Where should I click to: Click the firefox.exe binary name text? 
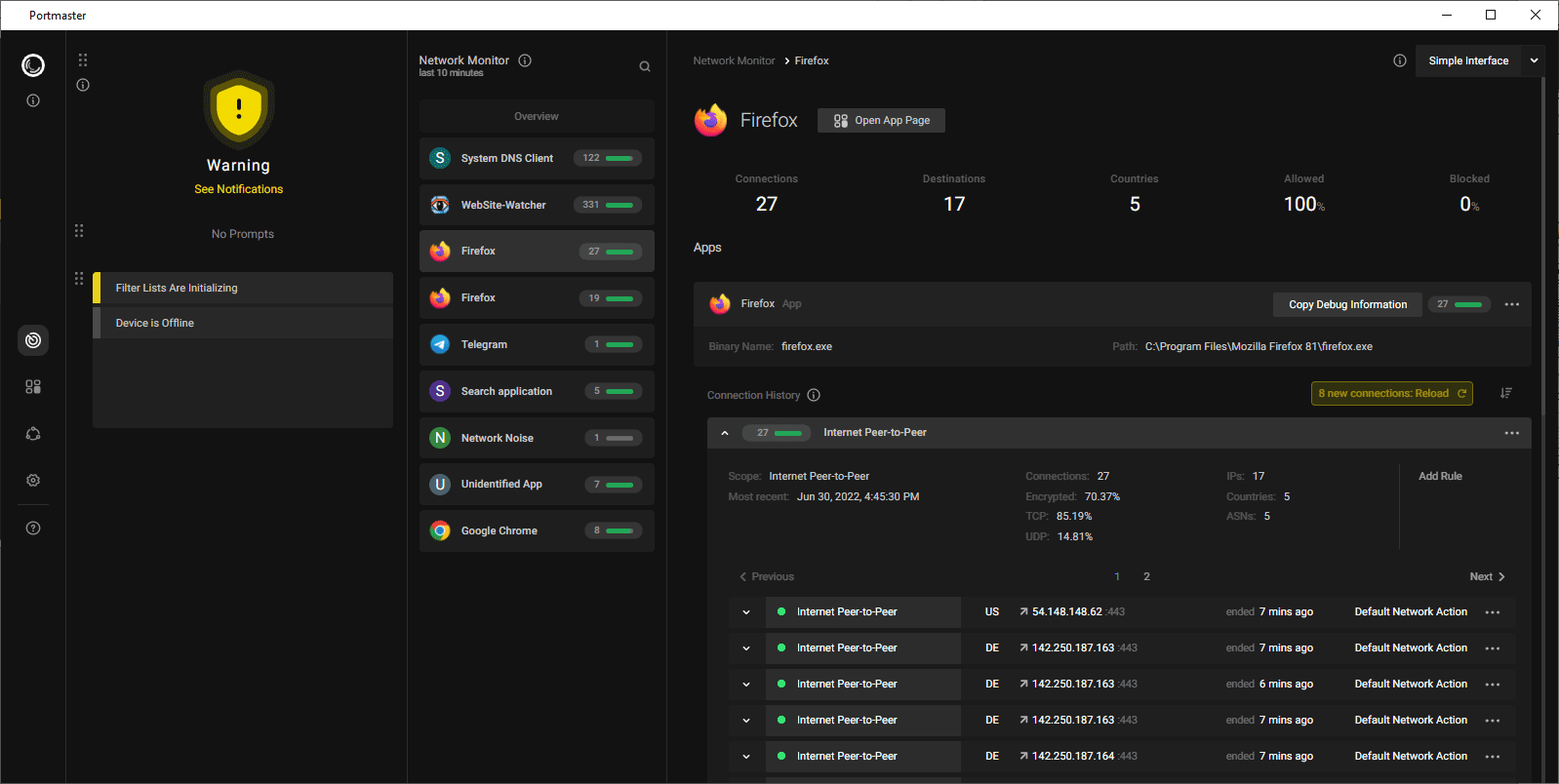(x=807, y=346)
